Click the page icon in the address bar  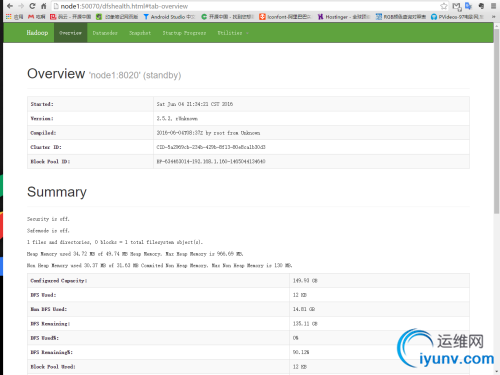pos(56,6)
